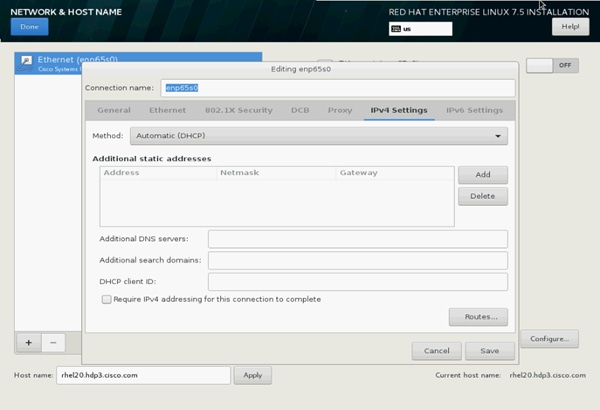Cancel editing the connection
Screen dimensions: 600x410
coord(437,351)
